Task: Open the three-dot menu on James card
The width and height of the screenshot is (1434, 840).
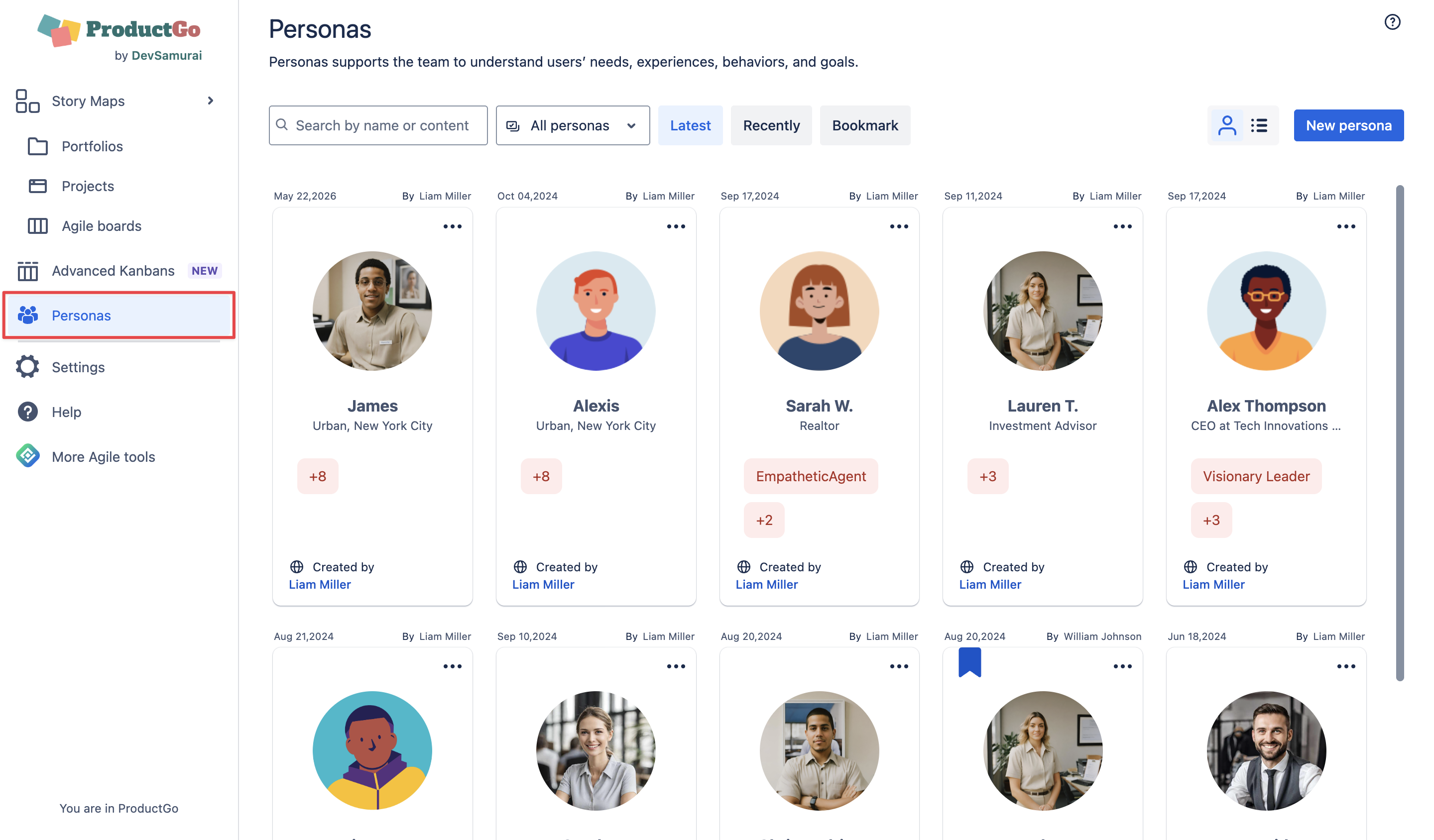Action: pyautogui.click(x=453, y=226)
